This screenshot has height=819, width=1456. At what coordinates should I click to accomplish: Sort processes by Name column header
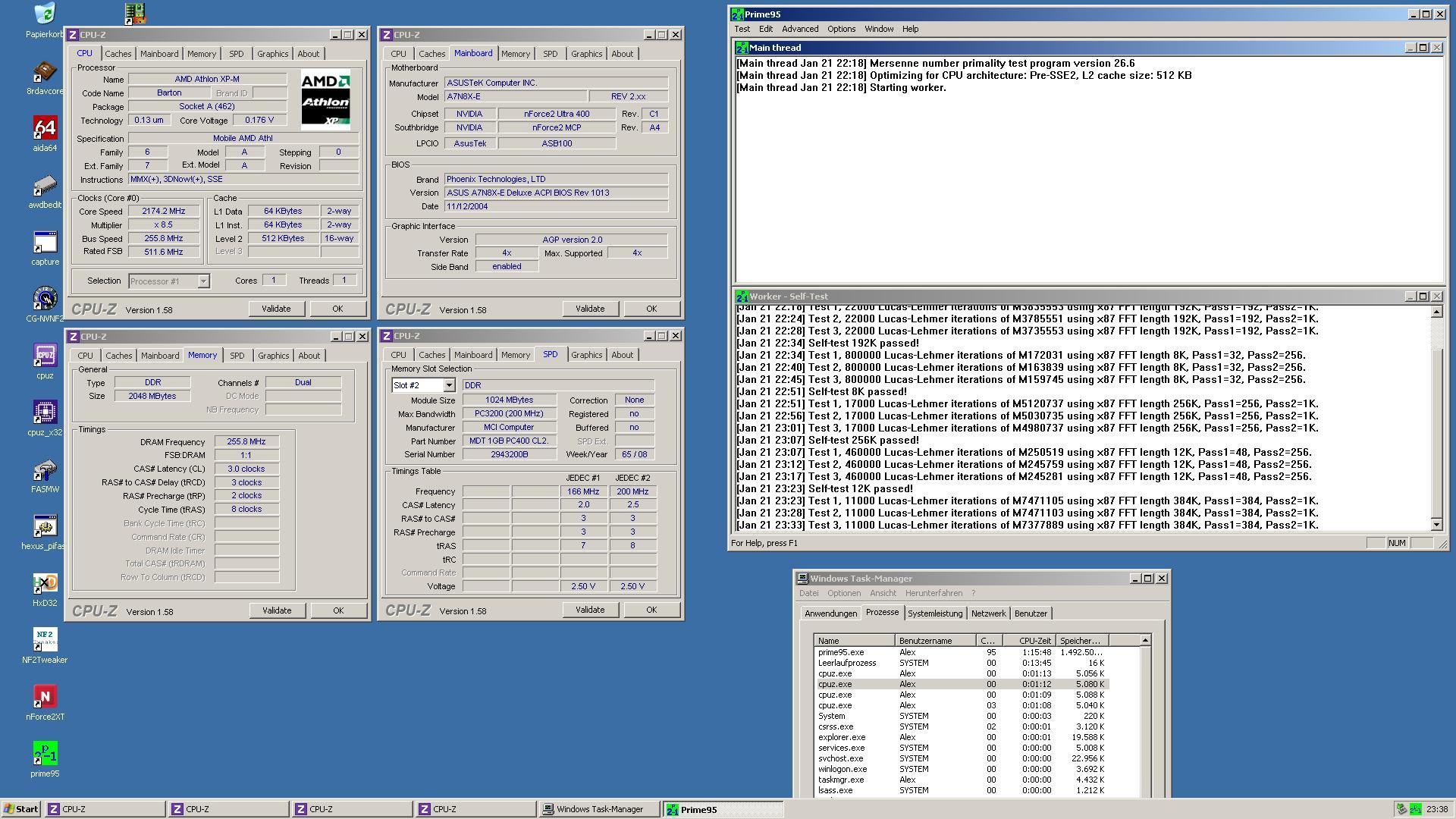coord(854,641)
